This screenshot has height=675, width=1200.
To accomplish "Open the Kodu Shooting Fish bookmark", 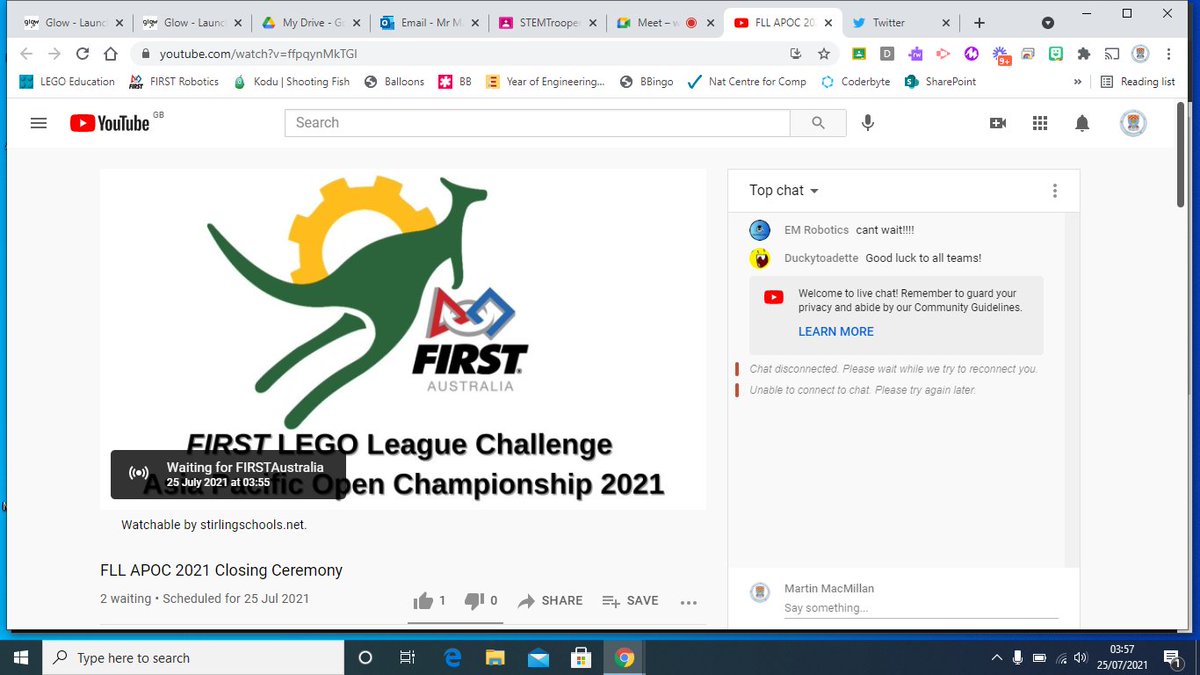I will (291, 82).
